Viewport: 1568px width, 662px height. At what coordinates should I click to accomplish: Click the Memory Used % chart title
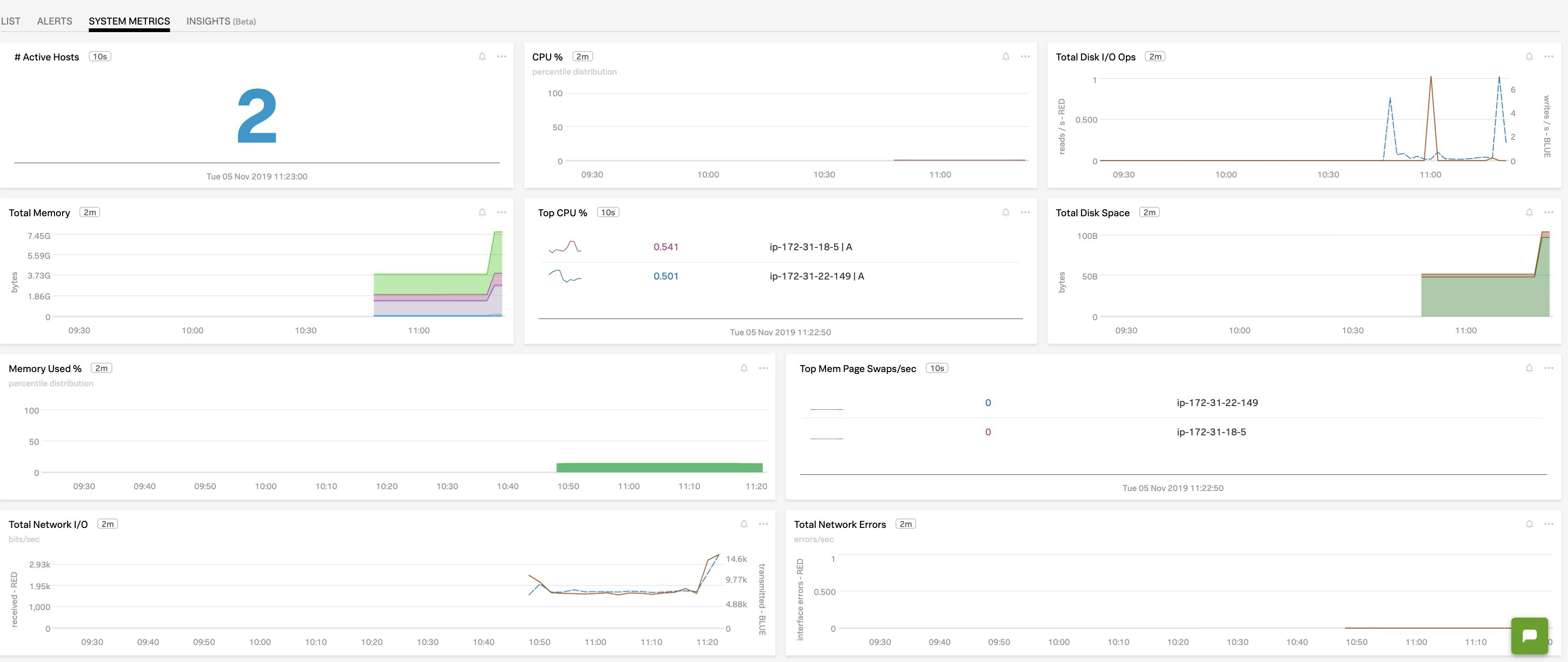[45, 369]
